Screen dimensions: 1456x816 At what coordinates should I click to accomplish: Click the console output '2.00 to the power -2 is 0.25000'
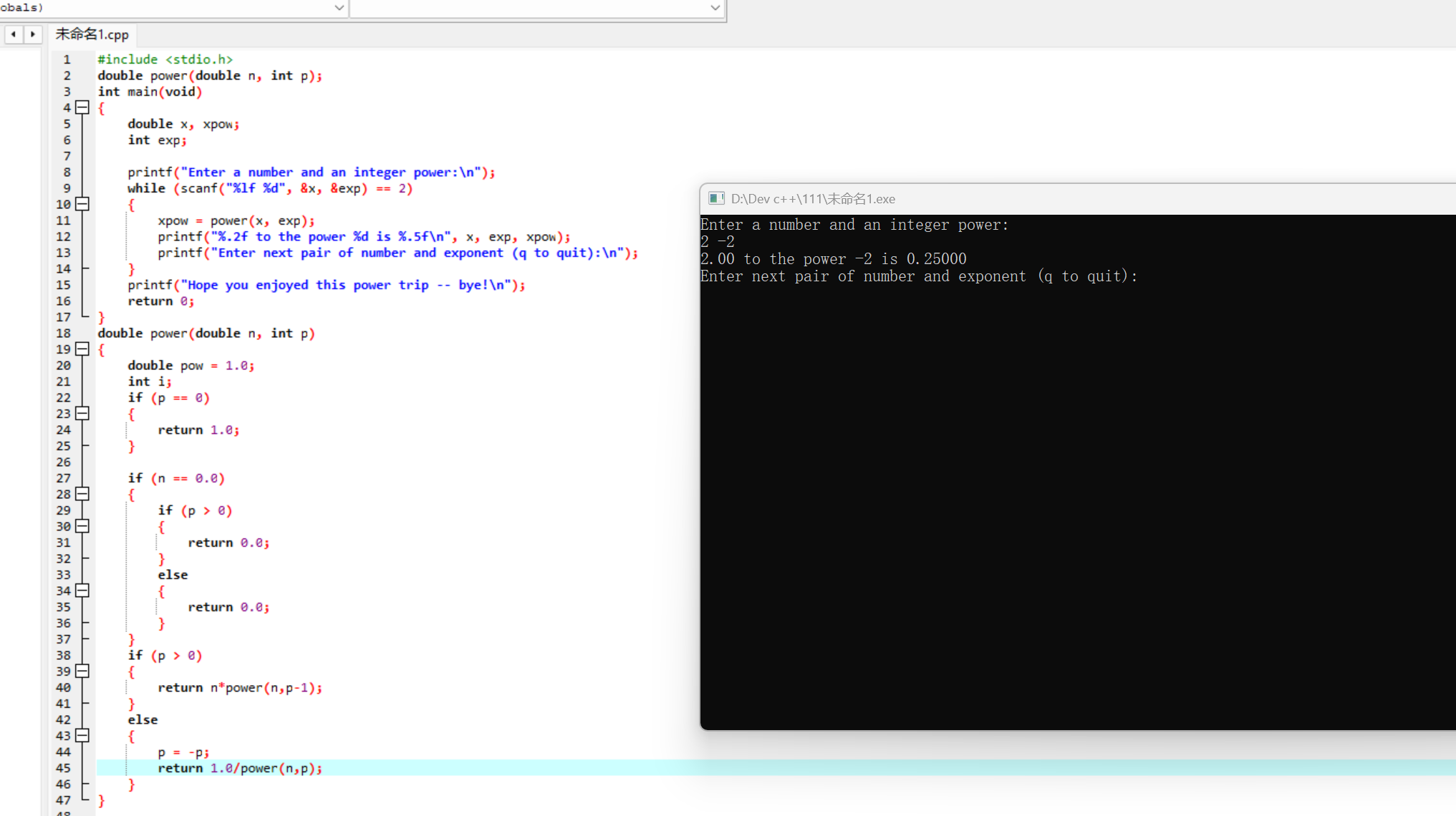click(x=834, y=259)
